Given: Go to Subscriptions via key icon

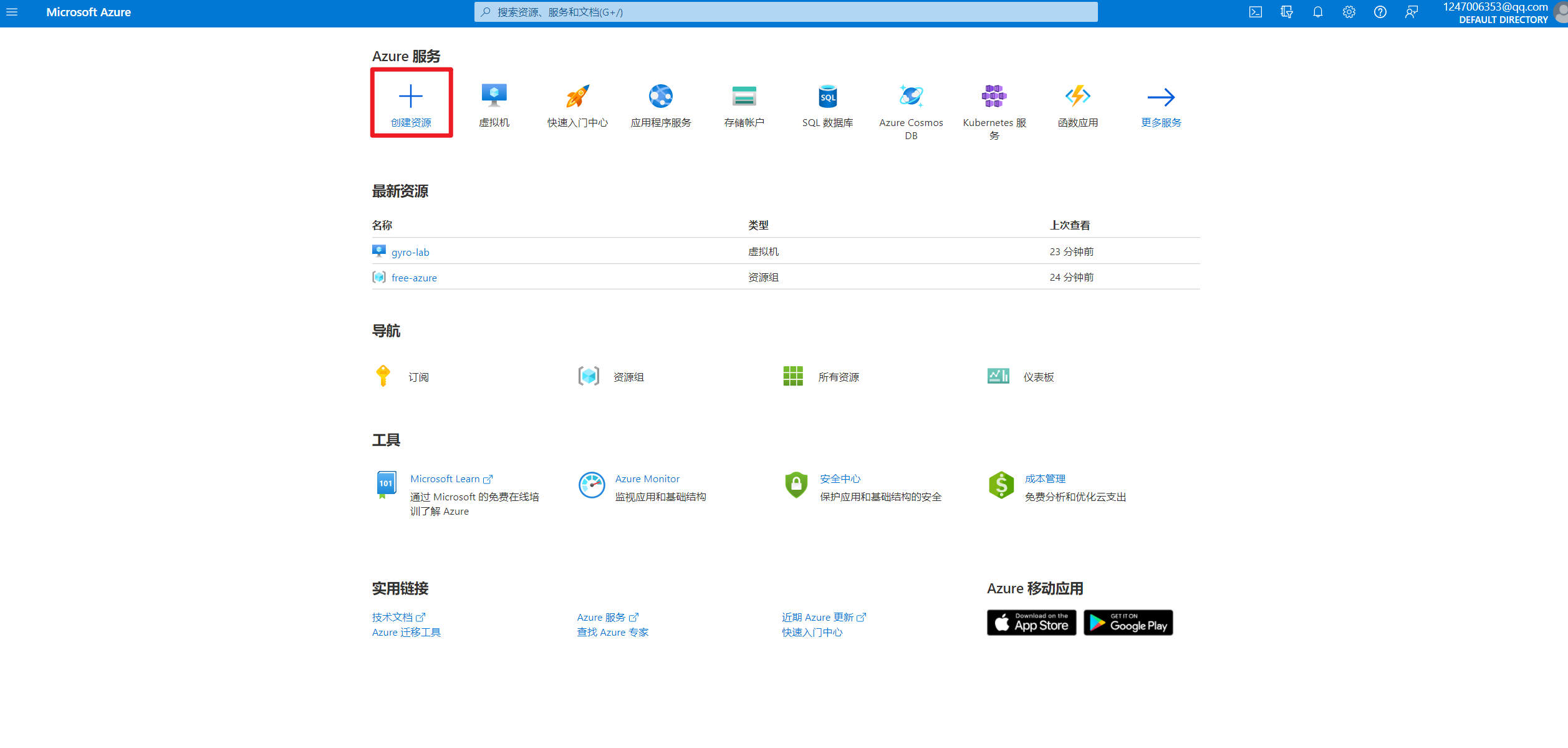Looking at the screenshot, I should coord(383,376).
